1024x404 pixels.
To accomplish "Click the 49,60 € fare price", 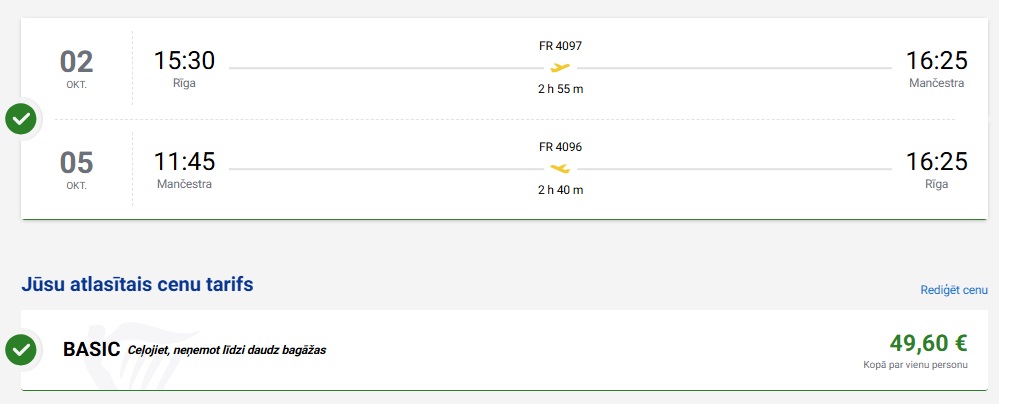I will (928, 342).
